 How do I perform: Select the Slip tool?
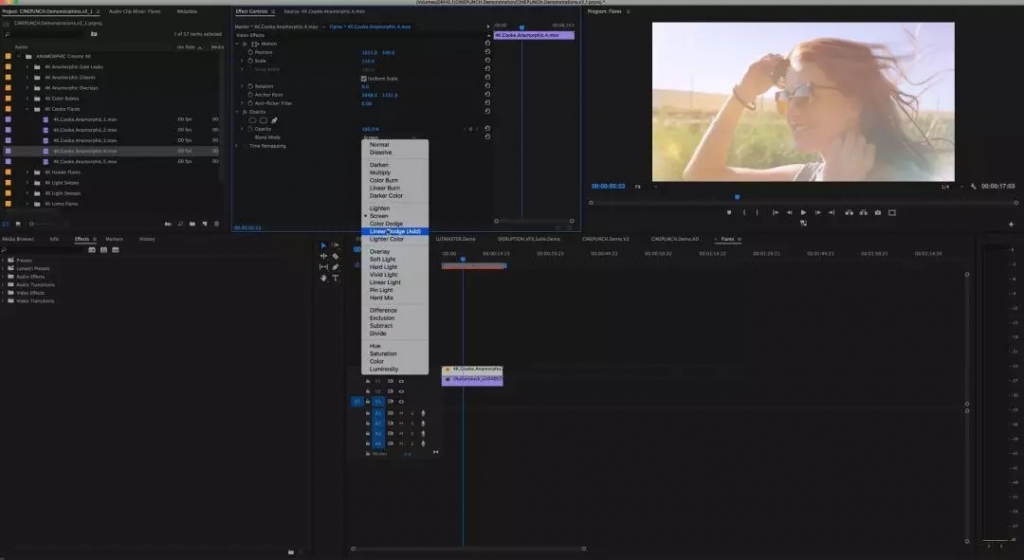point(323,267)
